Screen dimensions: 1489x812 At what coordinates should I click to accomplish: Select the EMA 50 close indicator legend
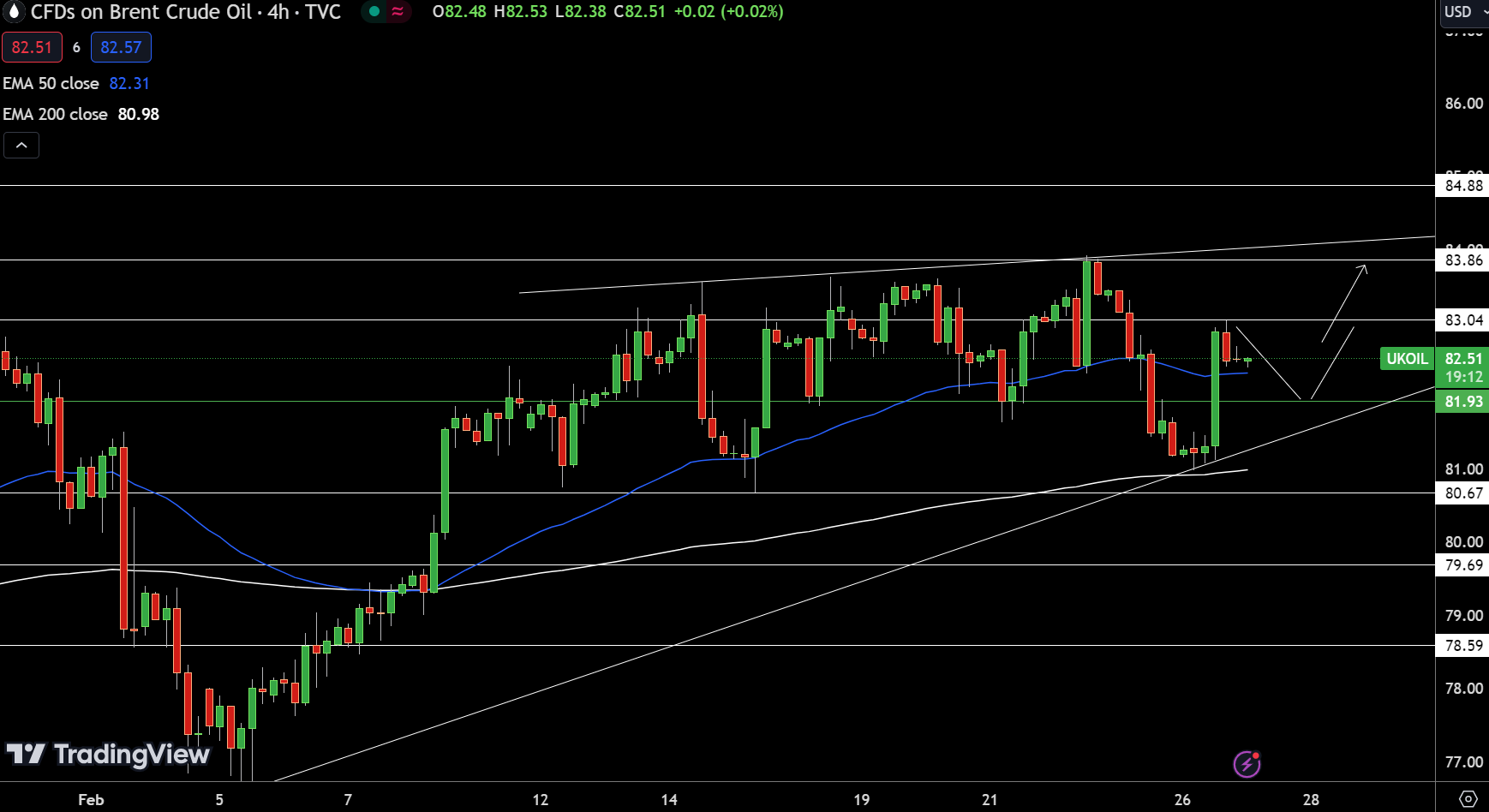click(51, 83)
